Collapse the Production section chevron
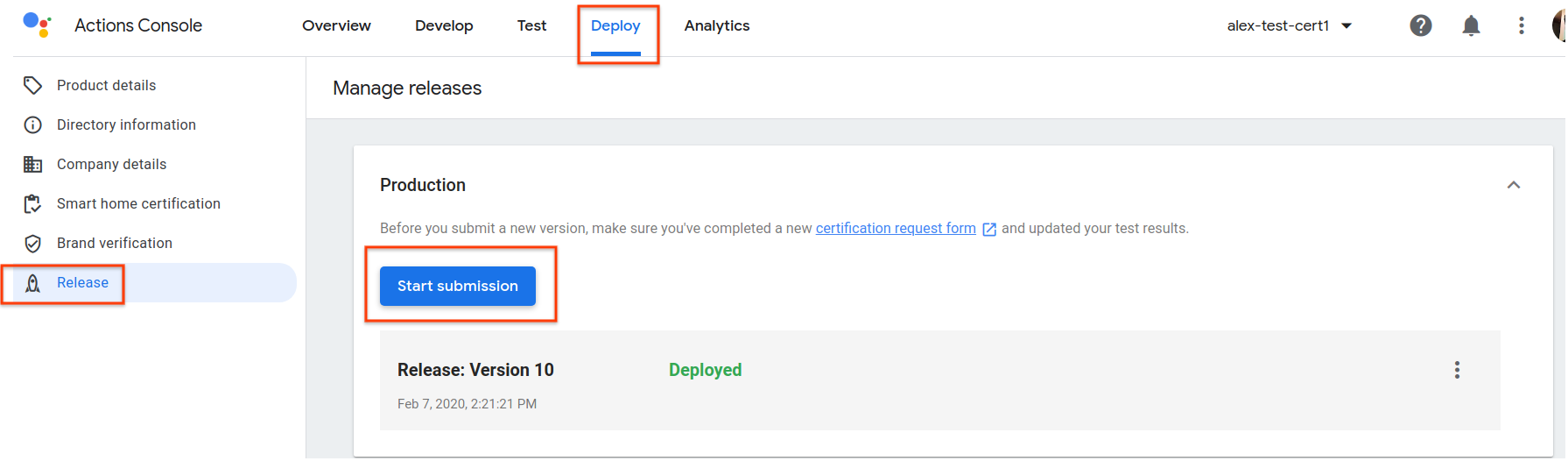The image size is (1568, 461). coord(1513,185)
